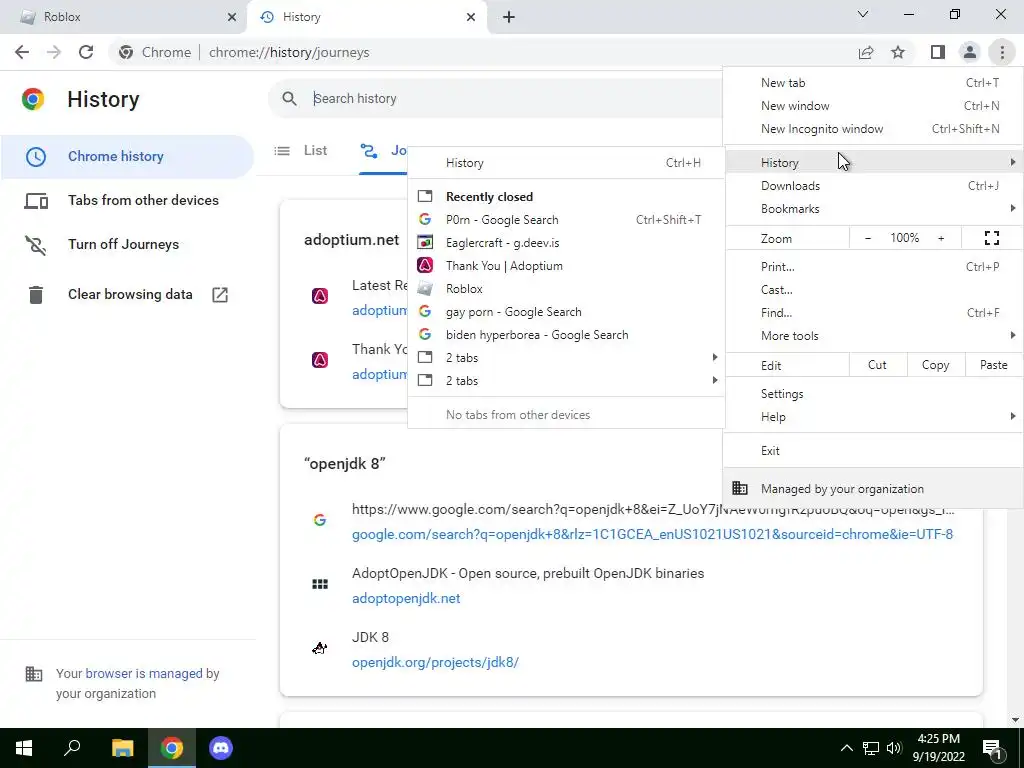The height and width of the screenshot is (768, 1024).
Task: Click the three-dot Chrome menu icon
Action: coord(1002,52)
